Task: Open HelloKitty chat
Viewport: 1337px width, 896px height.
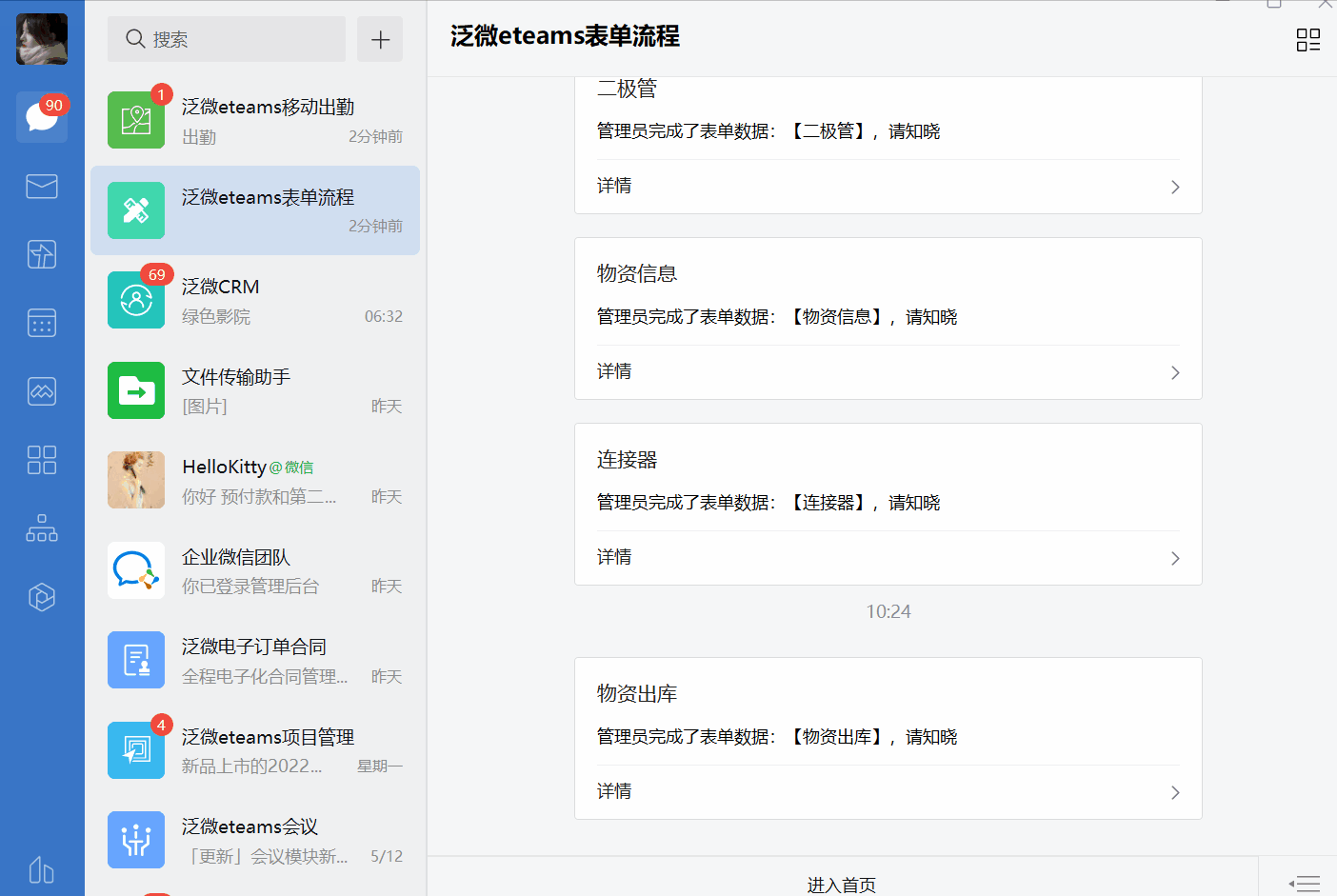Action: tap(255, 481)
